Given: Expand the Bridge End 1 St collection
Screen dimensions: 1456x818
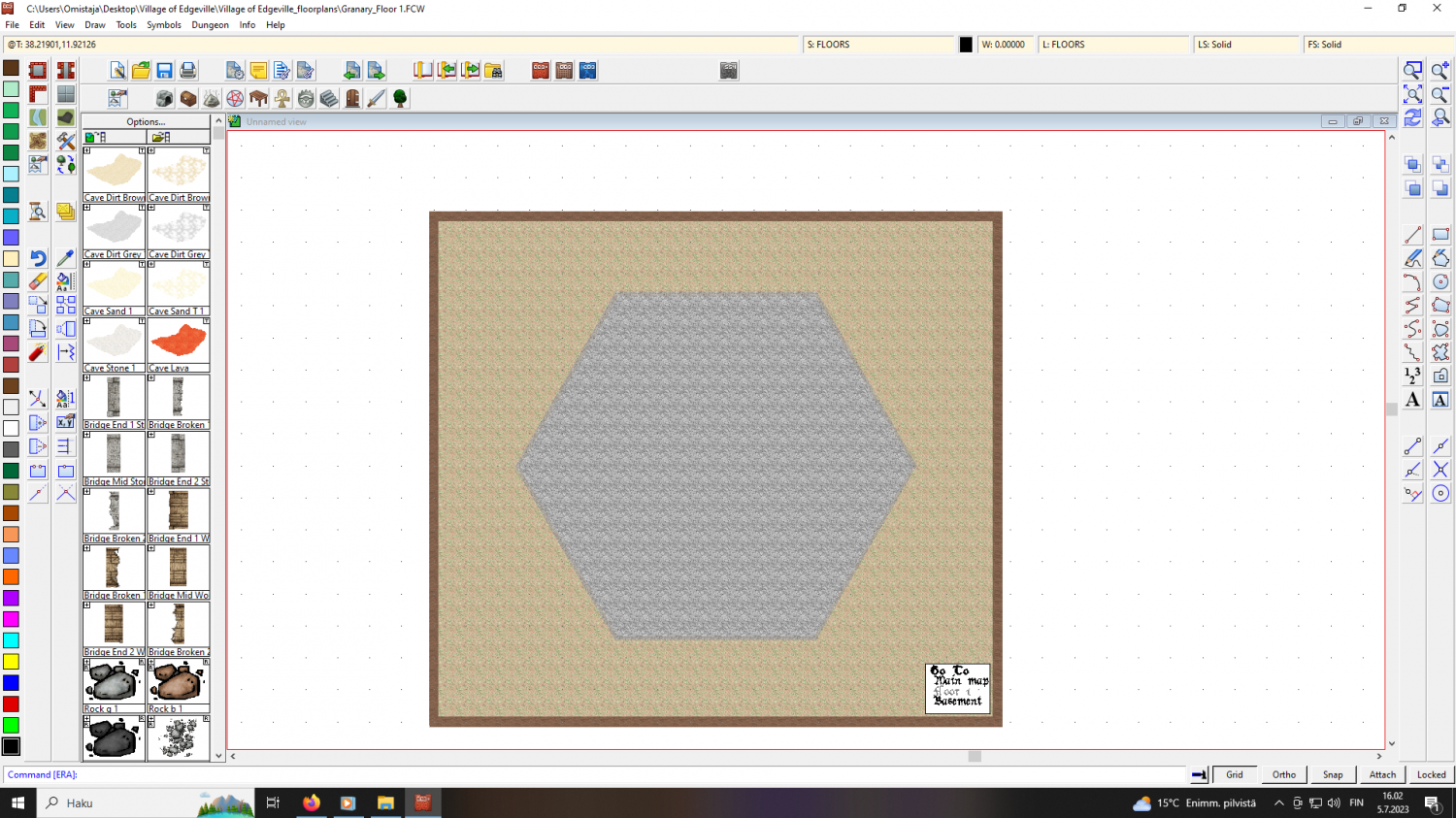Looking at the screenshot, I should point(86,378).
